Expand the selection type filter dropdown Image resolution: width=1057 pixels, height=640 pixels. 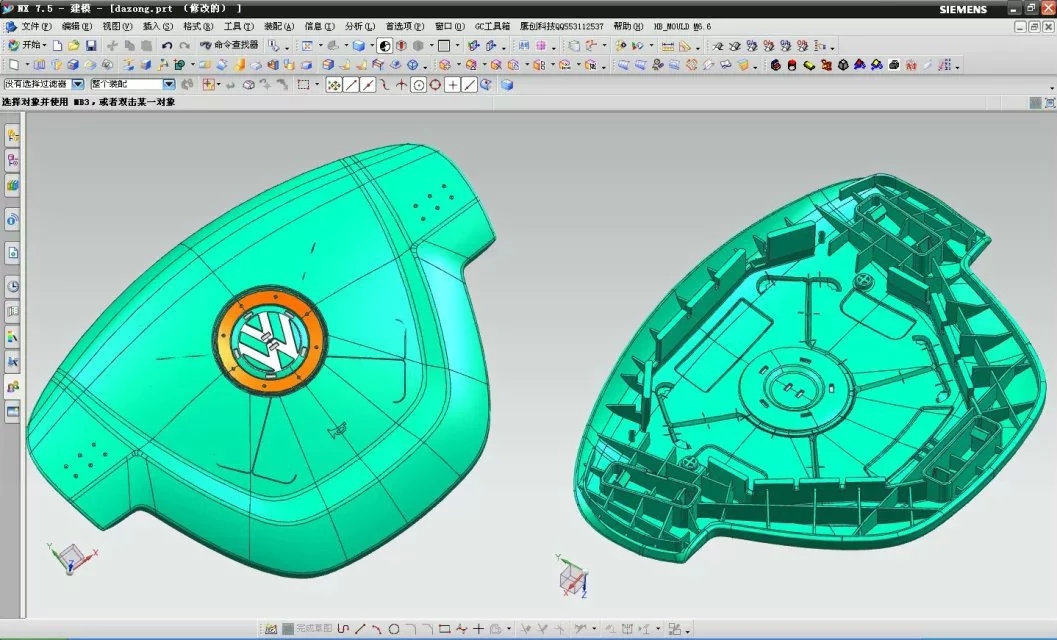click(x=77, y=85)
